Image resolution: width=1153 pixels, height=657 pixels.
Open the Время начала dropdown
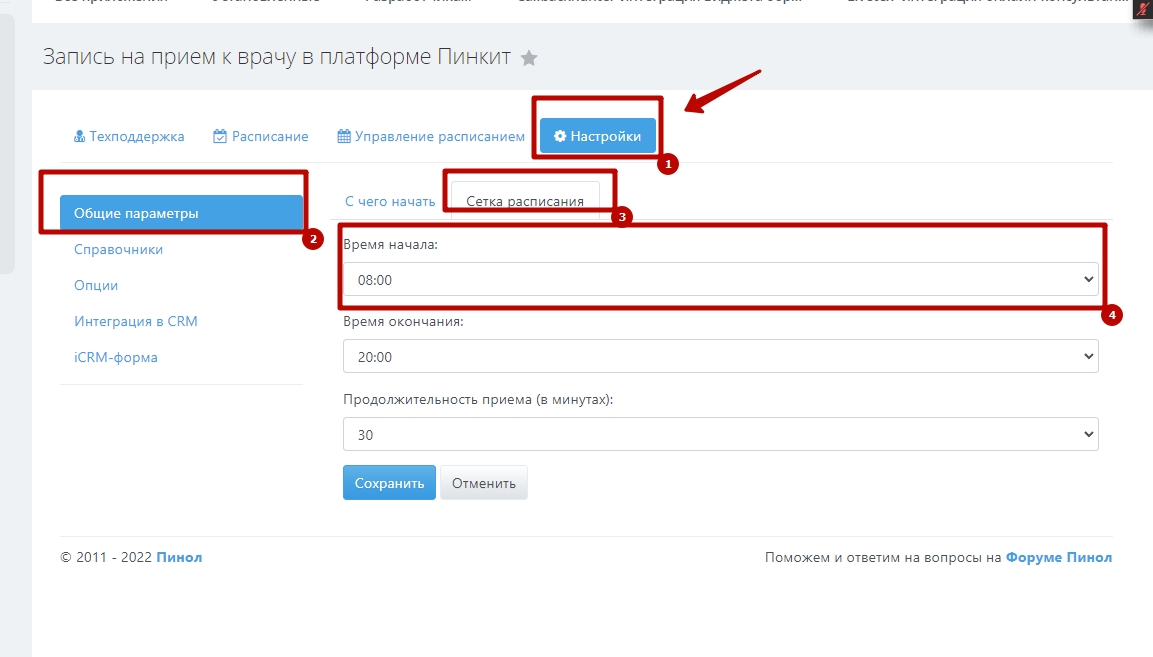pos(720,280)
